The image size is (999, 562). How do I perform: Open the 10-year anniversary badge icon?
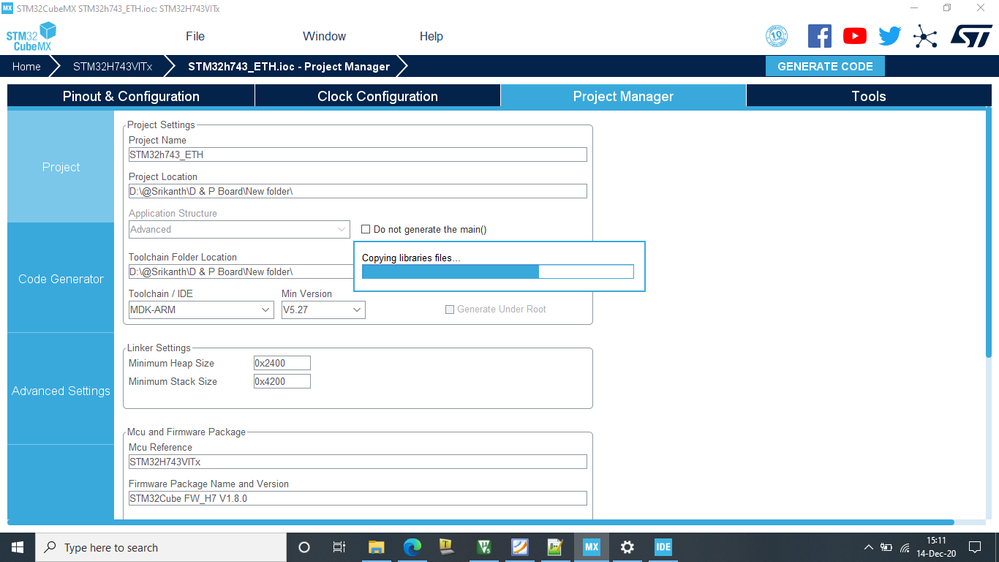click(776, 36)
